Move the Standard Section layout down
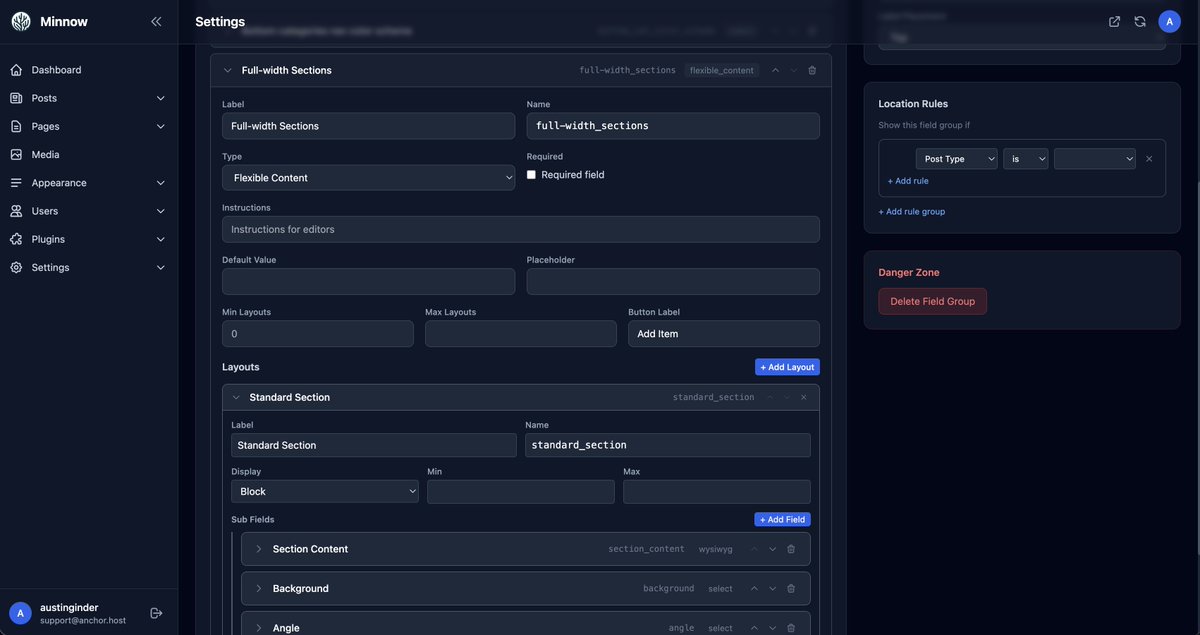This screenshot has height=635, width=1200. [x=787, y=397]
